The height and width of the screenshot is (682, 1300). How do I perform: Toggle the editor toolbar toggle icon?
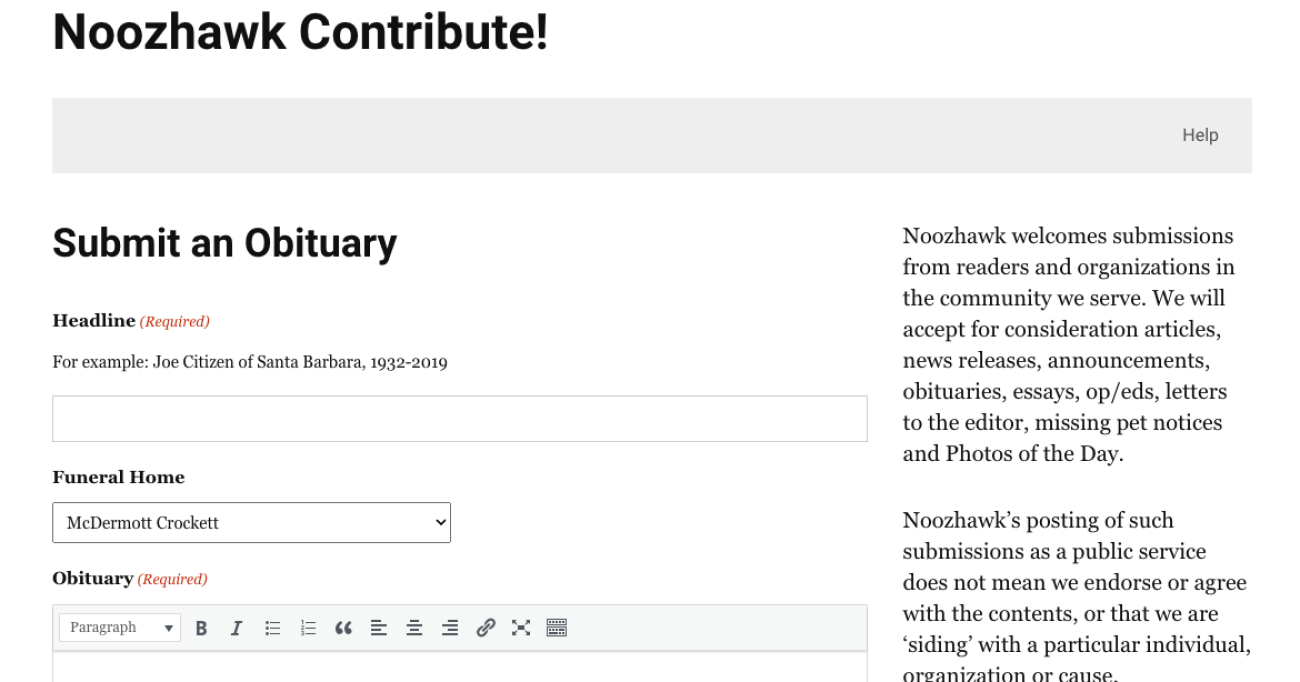click(x=557, y=628)
